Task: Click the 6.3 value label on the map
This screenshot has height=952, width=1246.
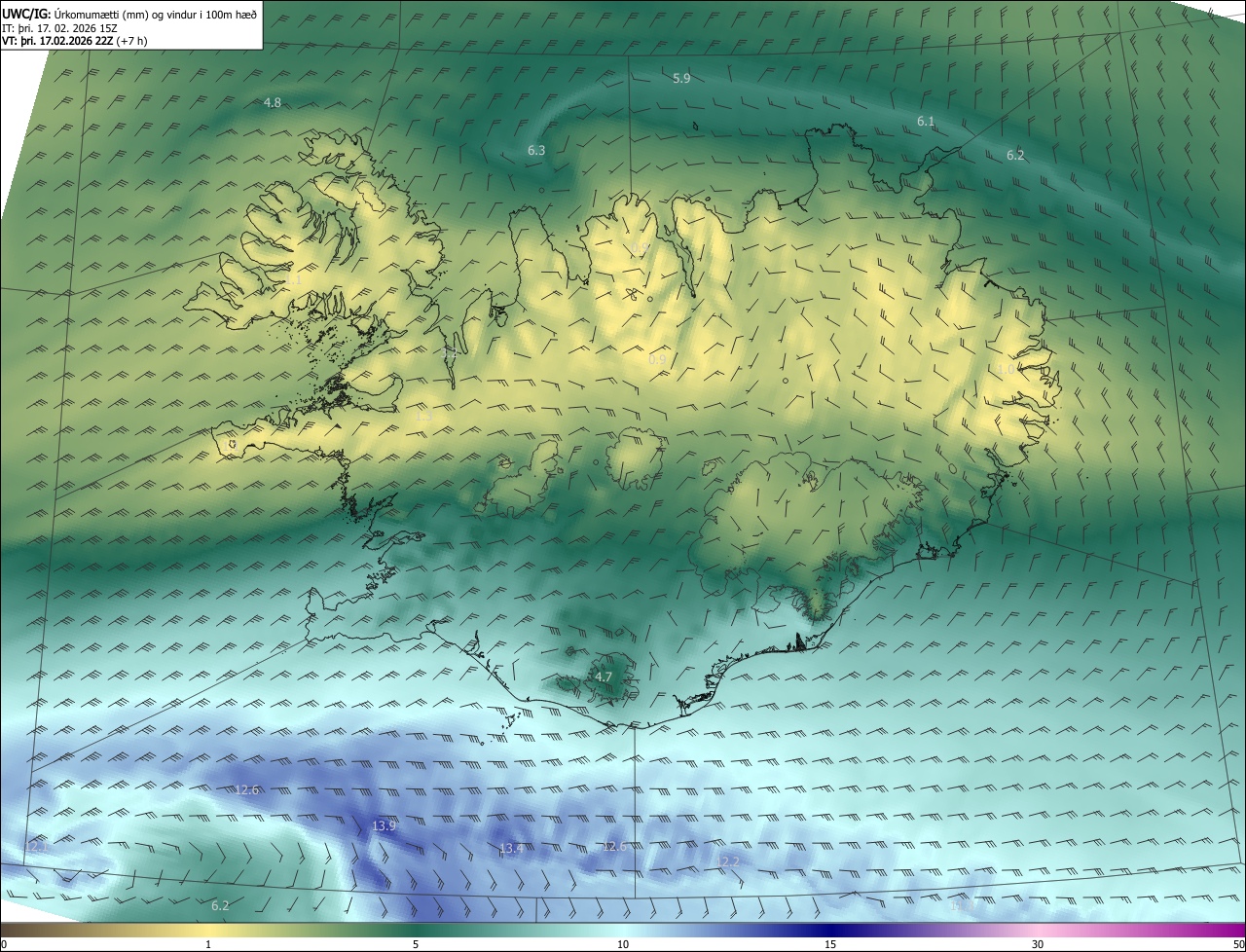Action: click(536, 150)
